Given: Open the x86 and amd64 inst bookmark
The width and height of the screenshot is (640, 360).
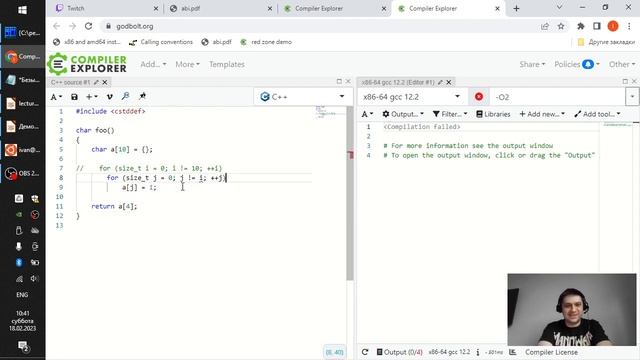Looking at the screenshot, I should (87, 42).
